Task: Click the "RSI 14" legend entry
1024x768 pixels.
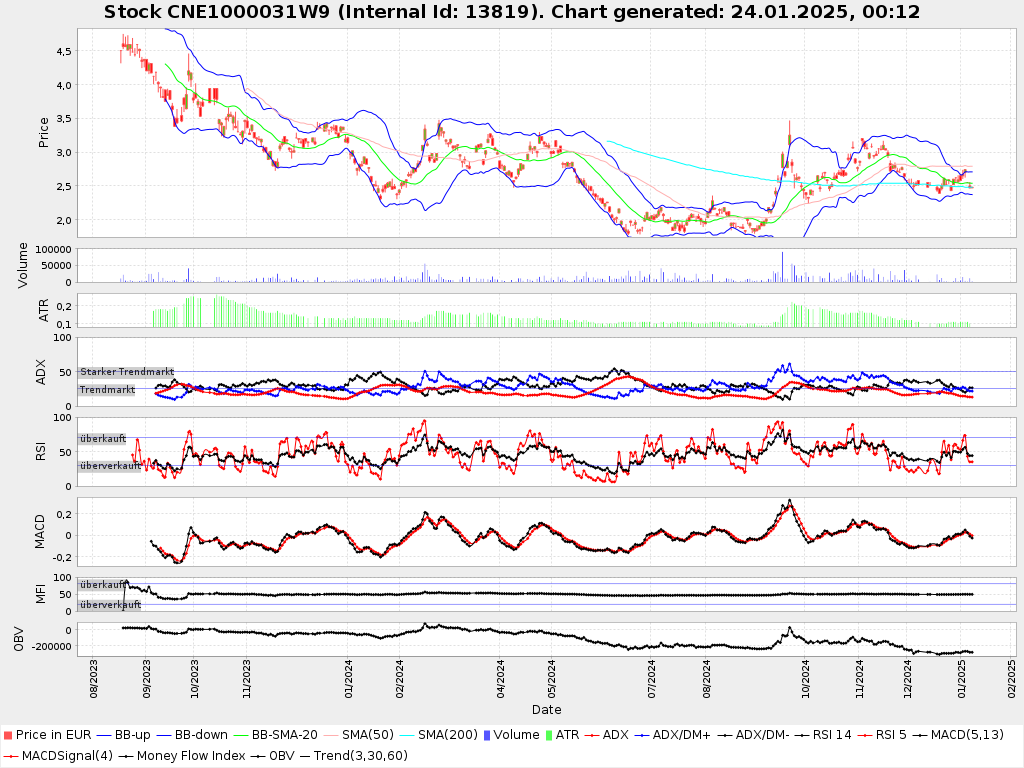Action: (832, 735)
